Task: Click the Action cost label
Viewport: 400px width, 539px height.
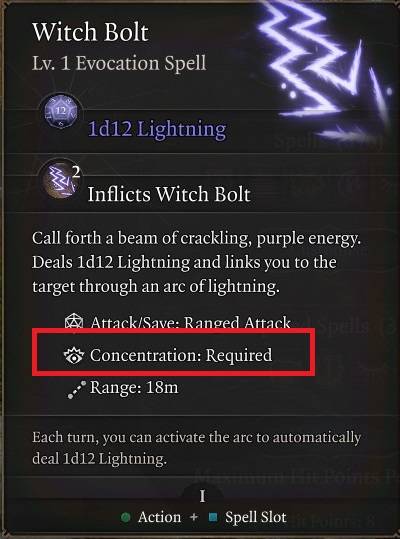Action: (159, 517)
